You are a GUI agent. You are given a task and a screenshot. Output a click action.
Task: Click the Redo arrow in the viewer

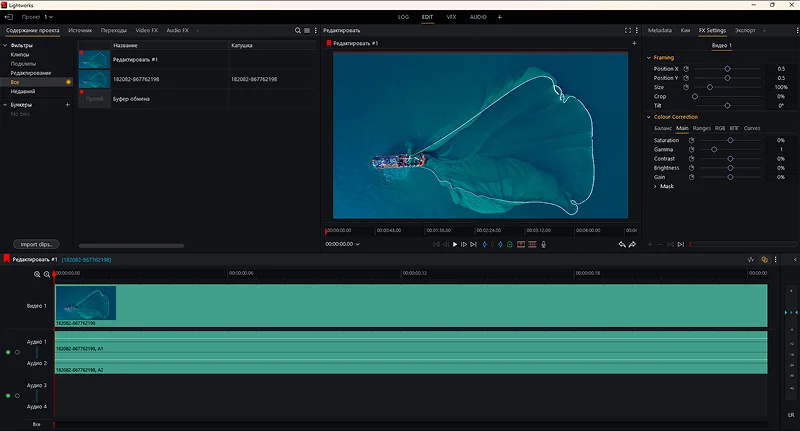[x=632, y=244]
